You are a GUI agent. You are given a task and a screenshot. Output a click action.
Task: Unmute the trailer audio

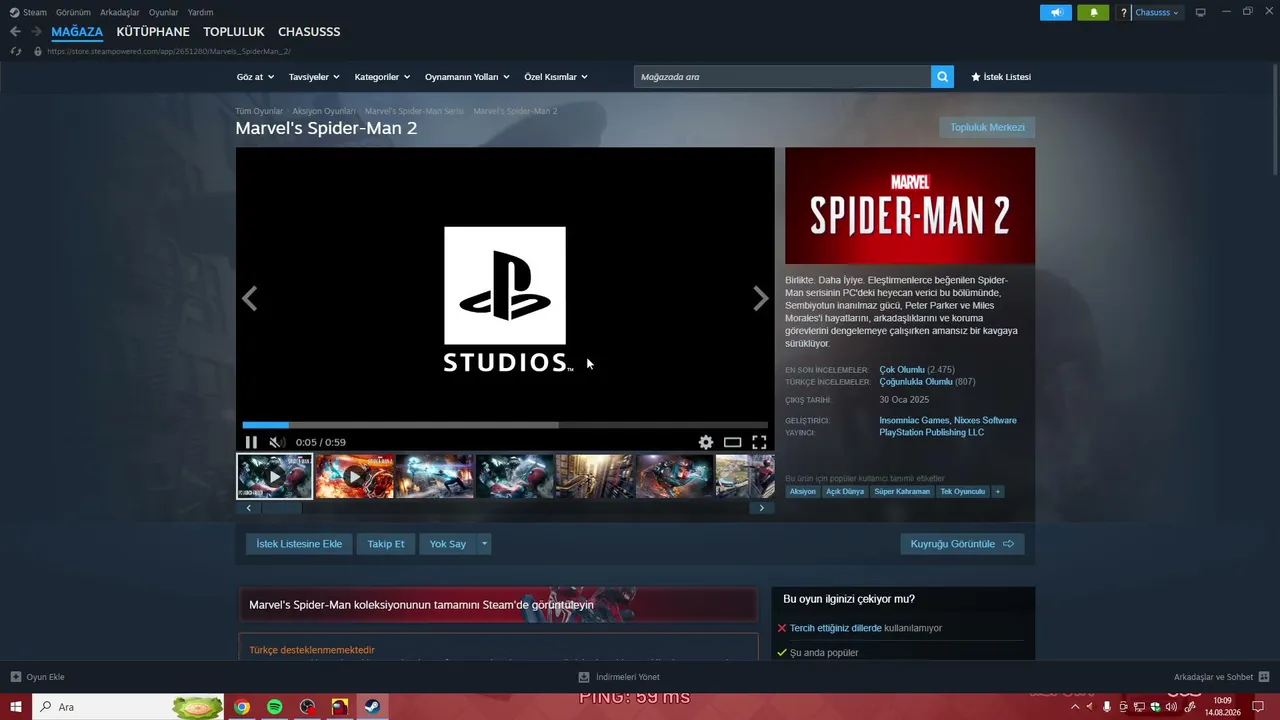click(277, 442)
